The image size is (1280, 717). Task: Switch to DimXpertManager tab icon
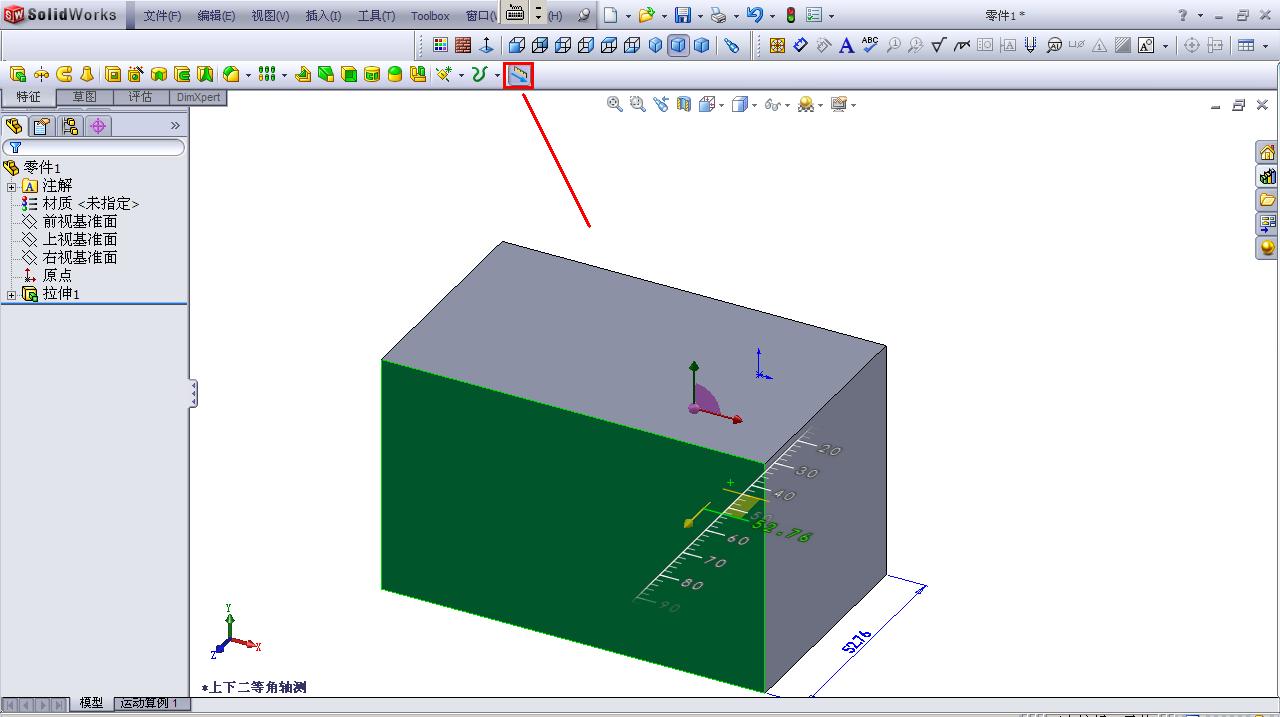[97, 126]
